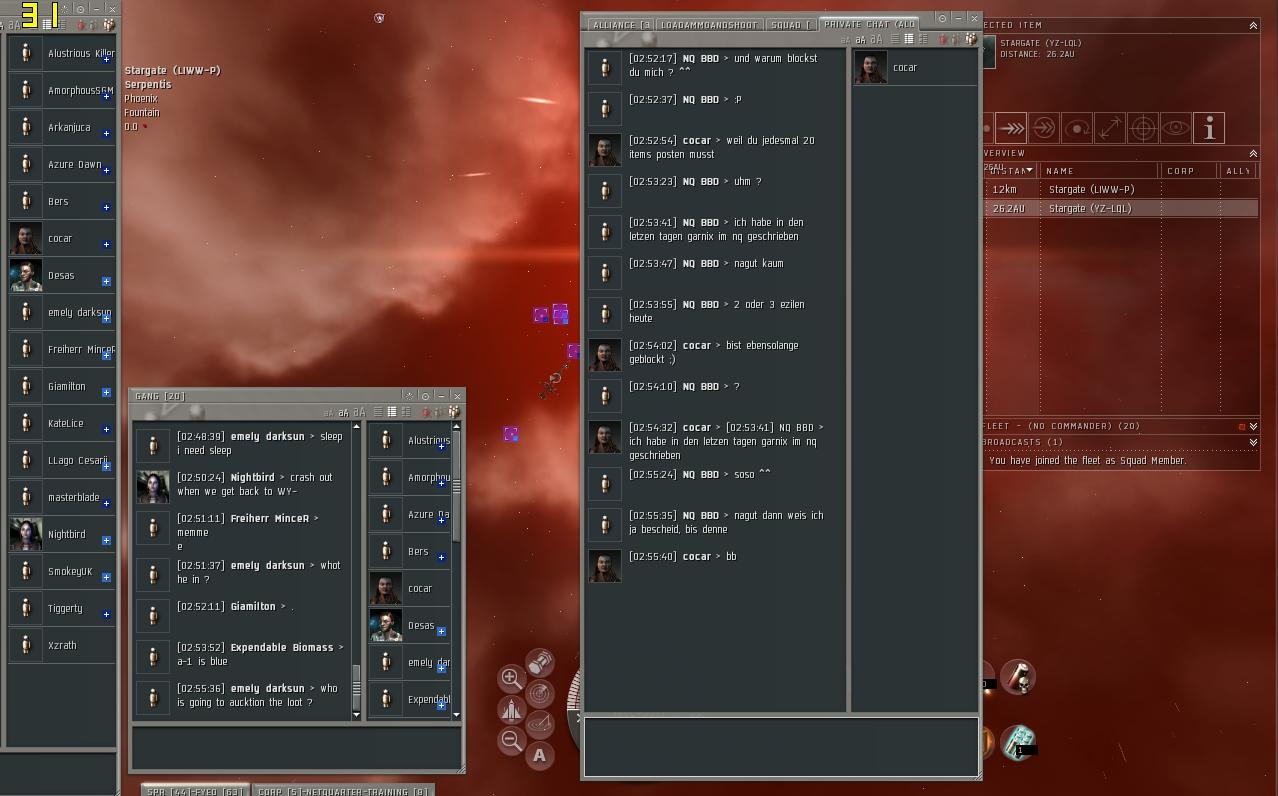Click the Private Chat message input box
Screen dimensions: 1278x796
coord(780,747)
